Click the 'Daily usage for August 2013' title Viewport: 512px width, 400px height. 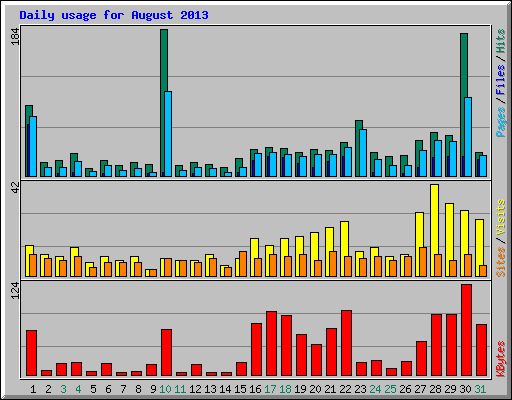tap(114, 15)
